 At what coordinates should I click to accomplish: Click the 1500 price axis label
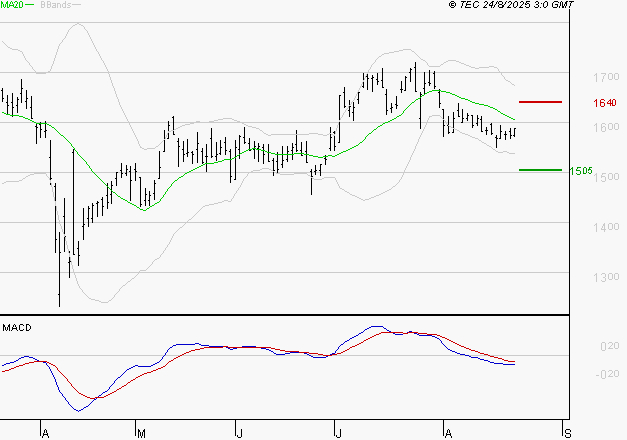point(606,176)
